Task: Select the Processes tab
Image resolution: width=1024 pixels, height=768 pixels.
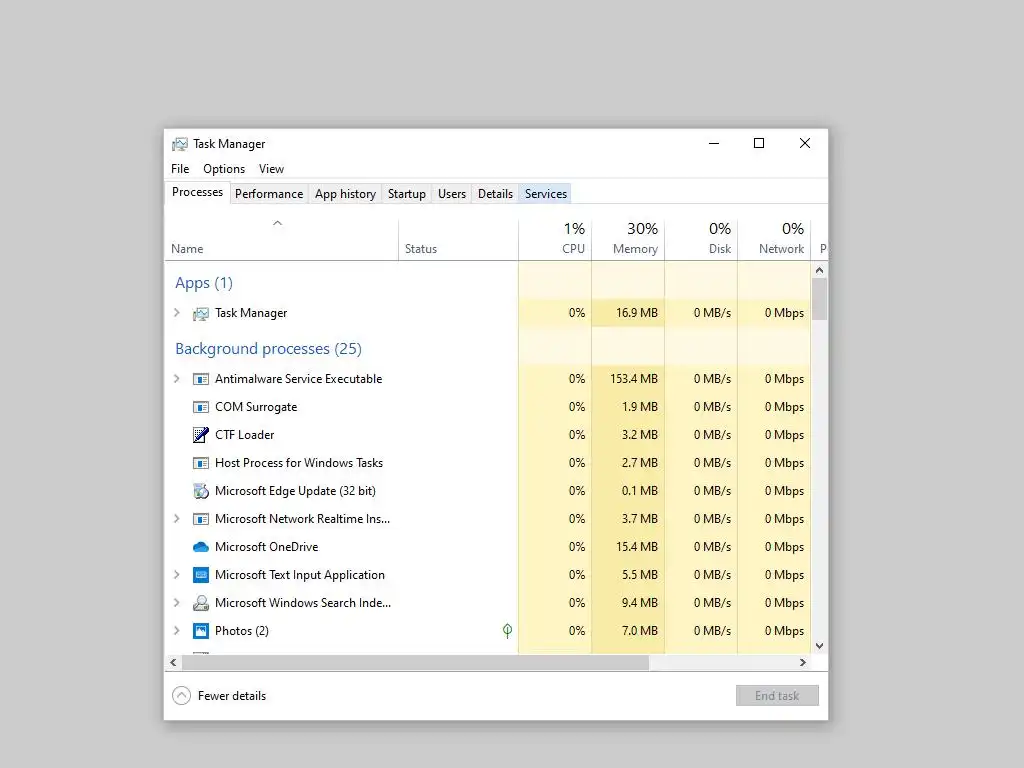Action: click(197, 192)
